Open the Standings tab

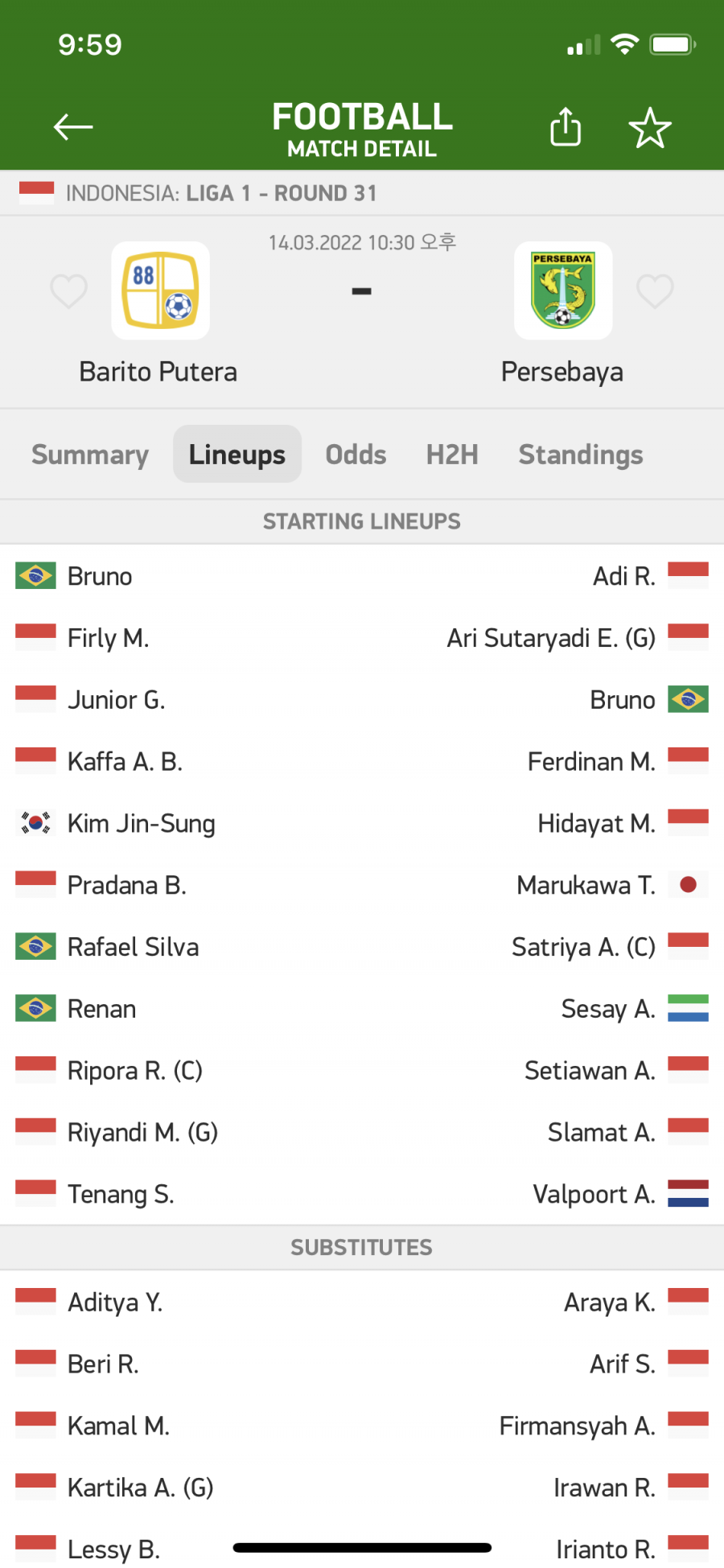click(x=581, y=455)
